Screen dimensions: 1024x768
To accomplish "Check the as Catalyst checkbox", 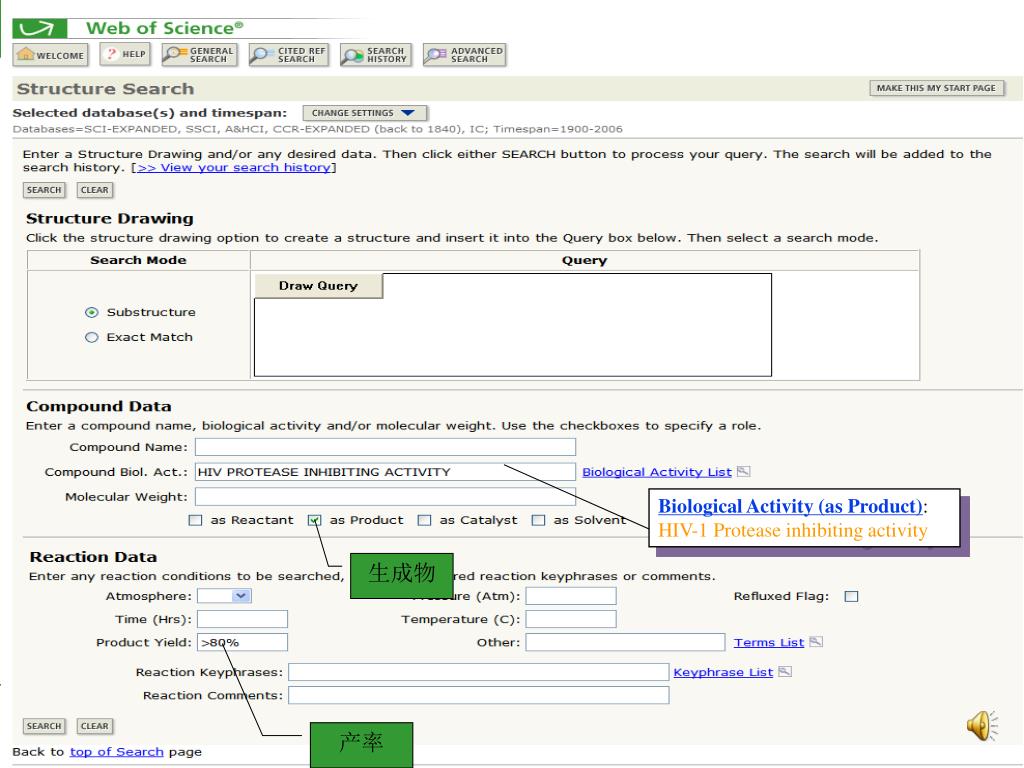I will [424, 520].
